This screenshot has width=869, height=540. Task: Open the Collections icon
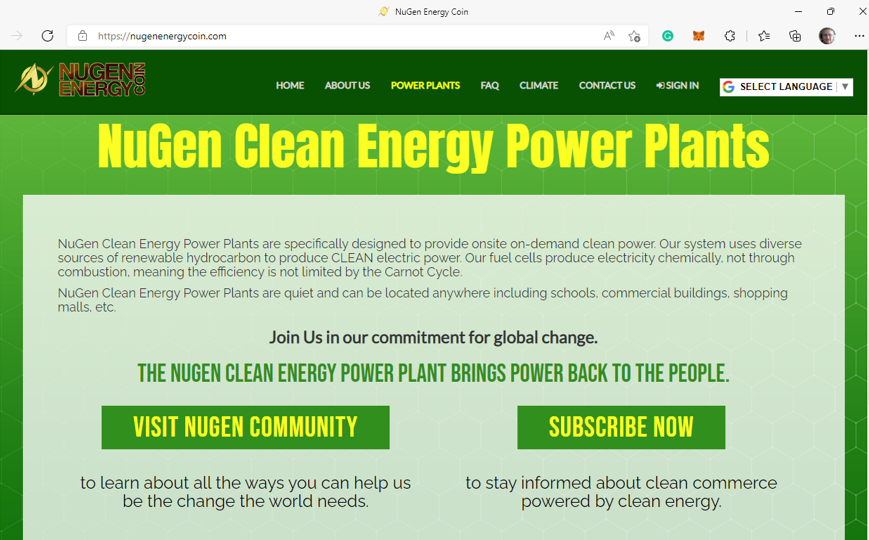point(795,36)
